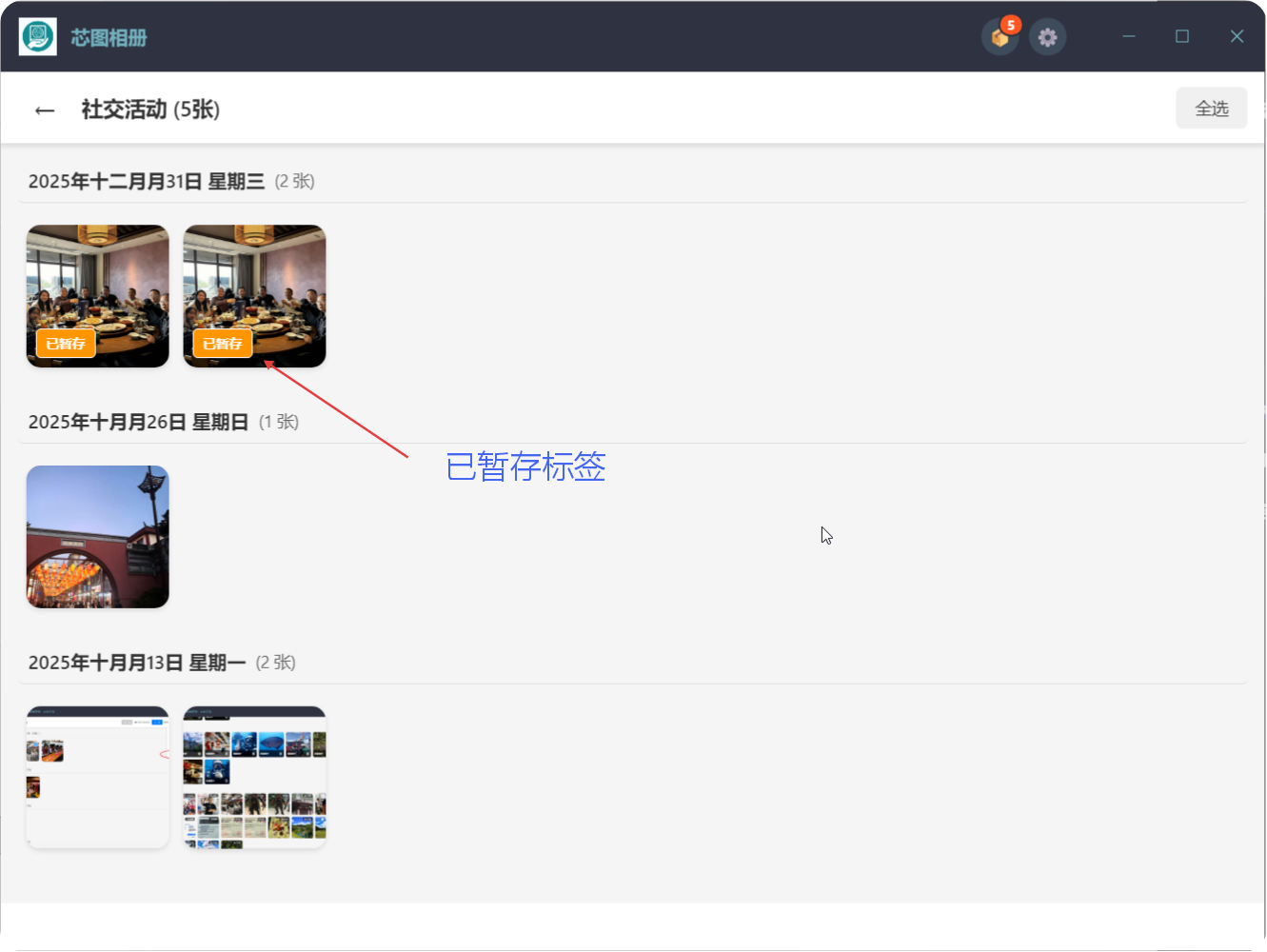Click the second 已暂存 orange tag
1267x952 pixels.
pos(221,344)
